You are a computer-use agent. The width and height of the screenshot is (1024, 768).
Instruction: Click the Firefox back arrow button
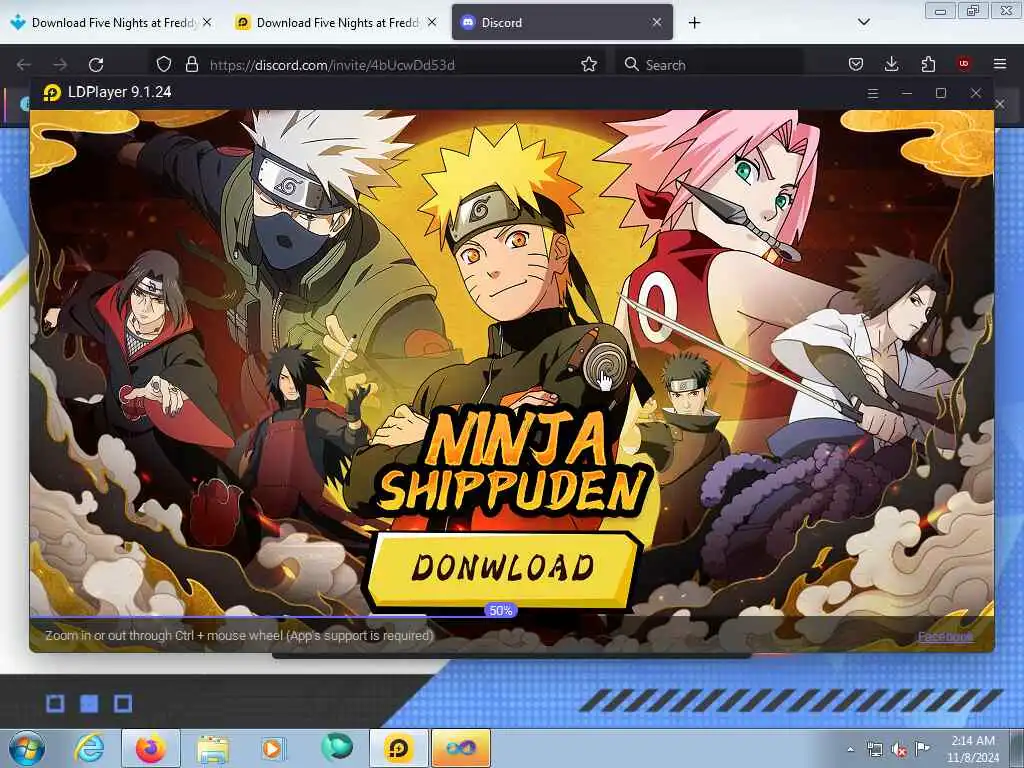tap(24, 65)
